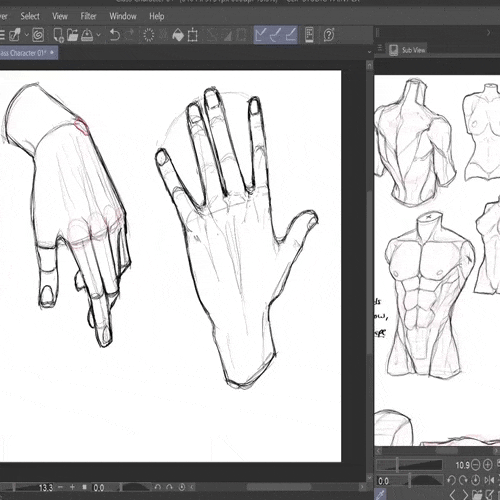Zoom out Sub View with minus icon
The image size is (500, 500).
coord(476,464)
